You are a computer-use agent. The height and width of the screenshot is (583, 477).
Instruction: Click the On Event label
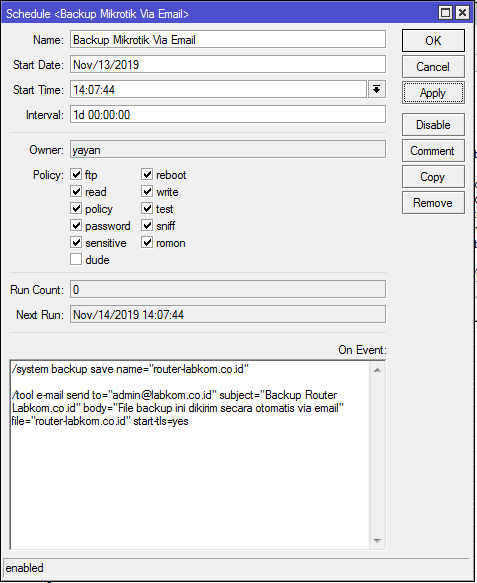[362, 350]
